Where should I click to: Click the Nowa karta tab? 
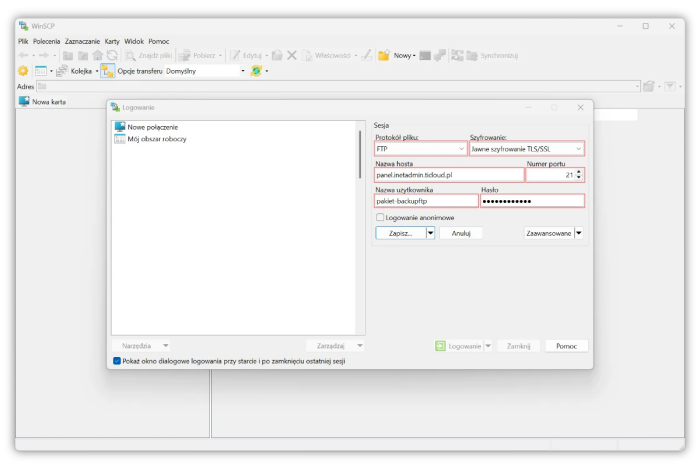click(42, 102)
